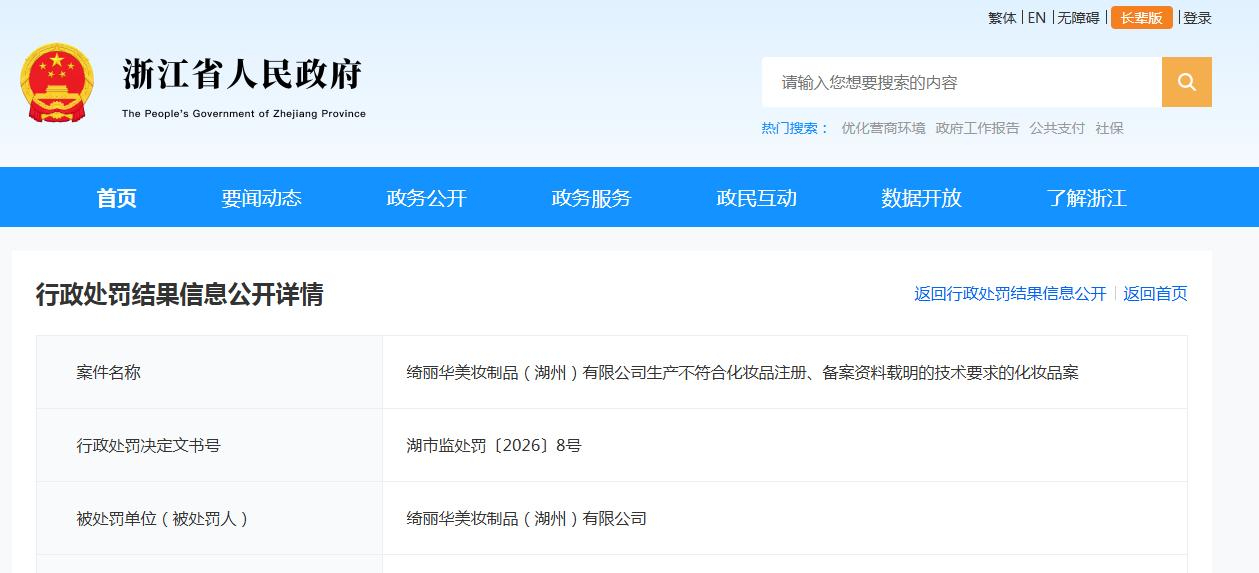Screen dimensions: 1259x573
Task: Open 无障碍 accessibility mode
Action: [x=1078, y=18]
